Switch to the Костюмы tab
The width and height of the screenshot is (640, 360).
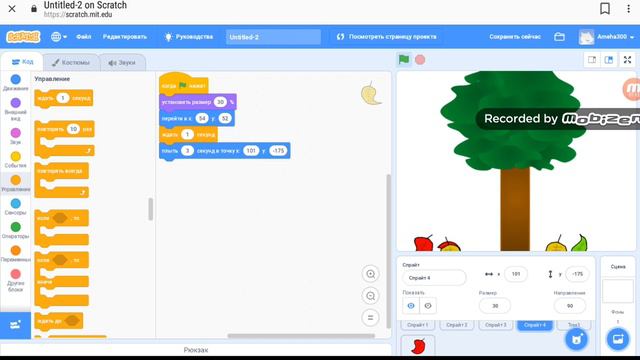point(71,62)
